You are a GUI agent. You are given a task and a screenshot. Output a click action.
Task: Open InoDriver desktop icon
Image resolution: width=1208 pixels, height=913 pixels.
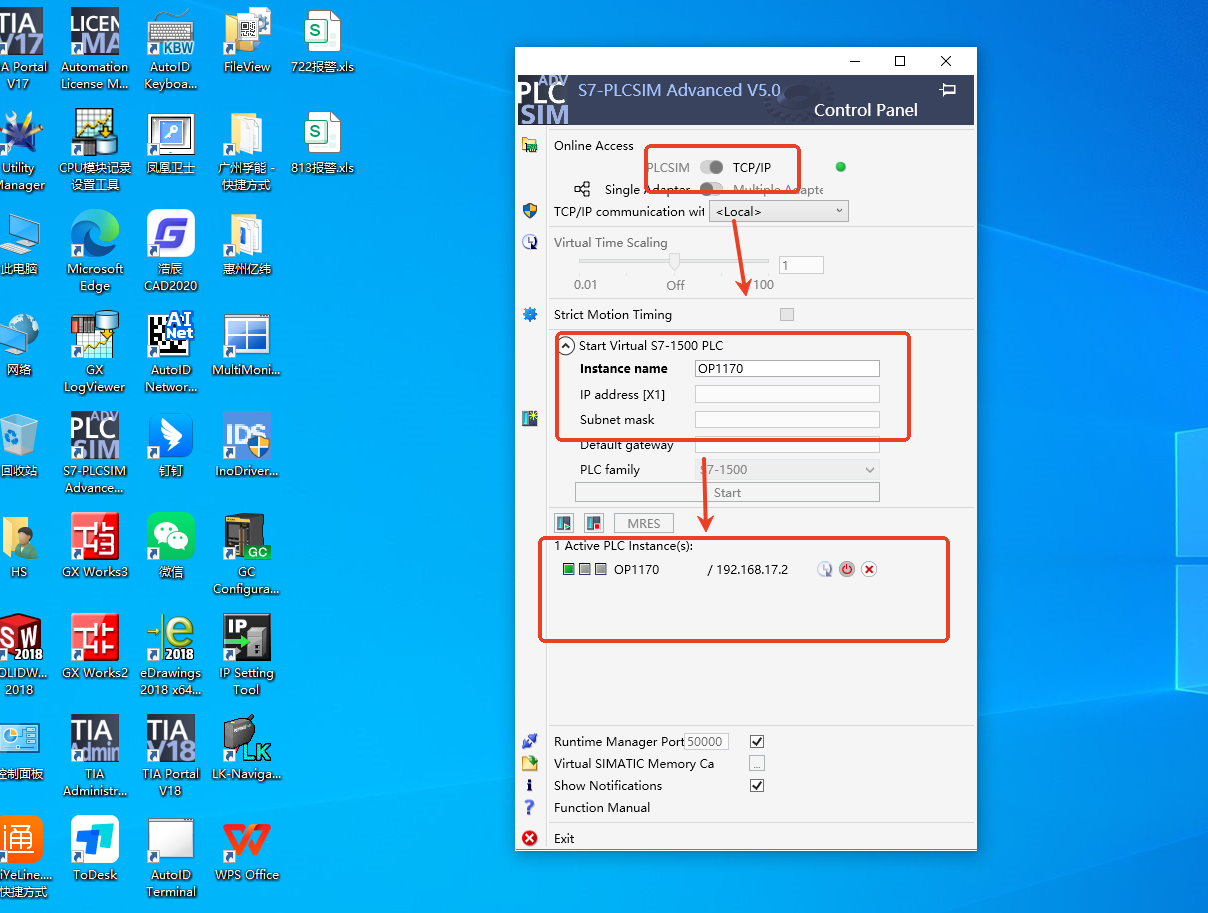(x=247, y=444)
